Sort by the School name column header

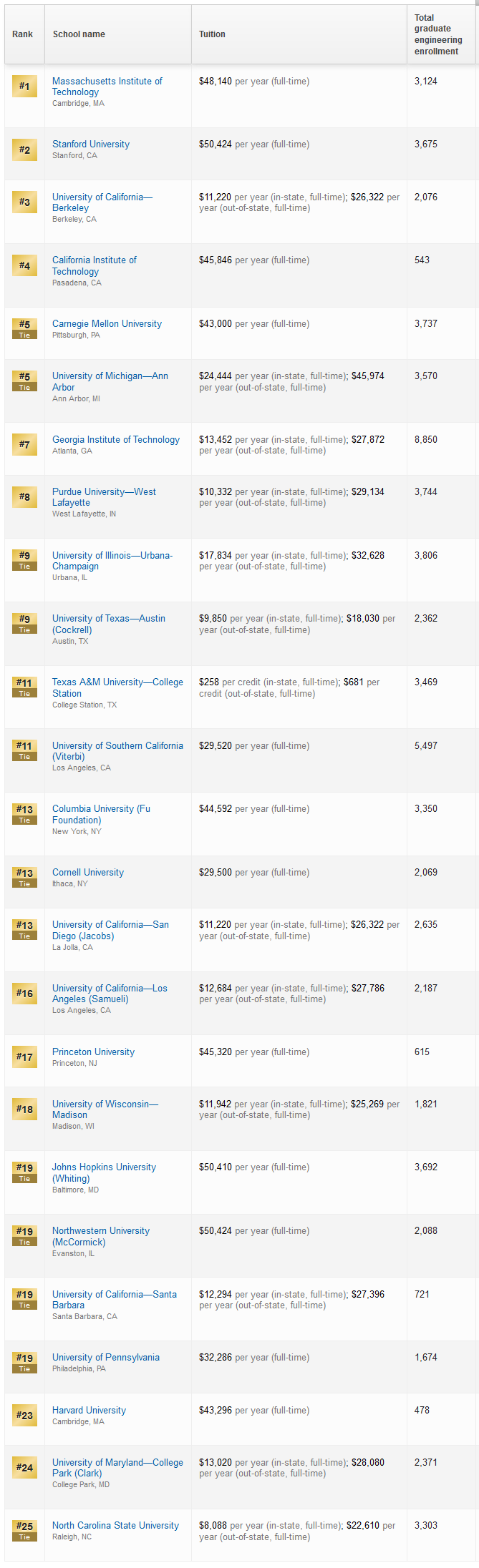tap(79, 34)
